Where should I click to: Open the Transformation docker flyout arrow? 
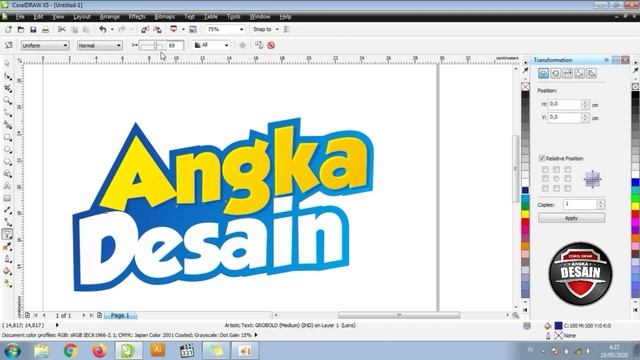pyautogui.click(x=607, y=60)
